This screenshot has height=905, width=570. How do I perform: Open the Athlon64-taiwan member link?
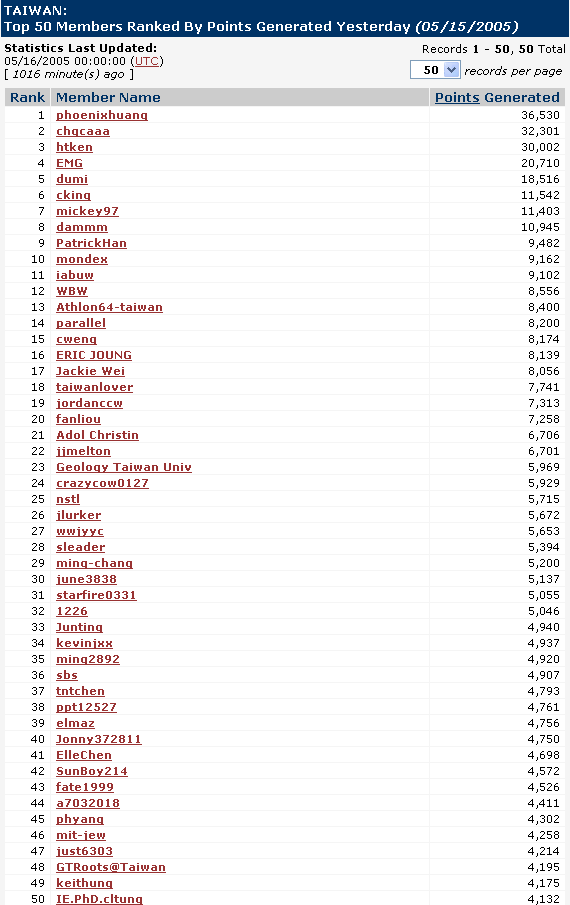tap(109, 307)
